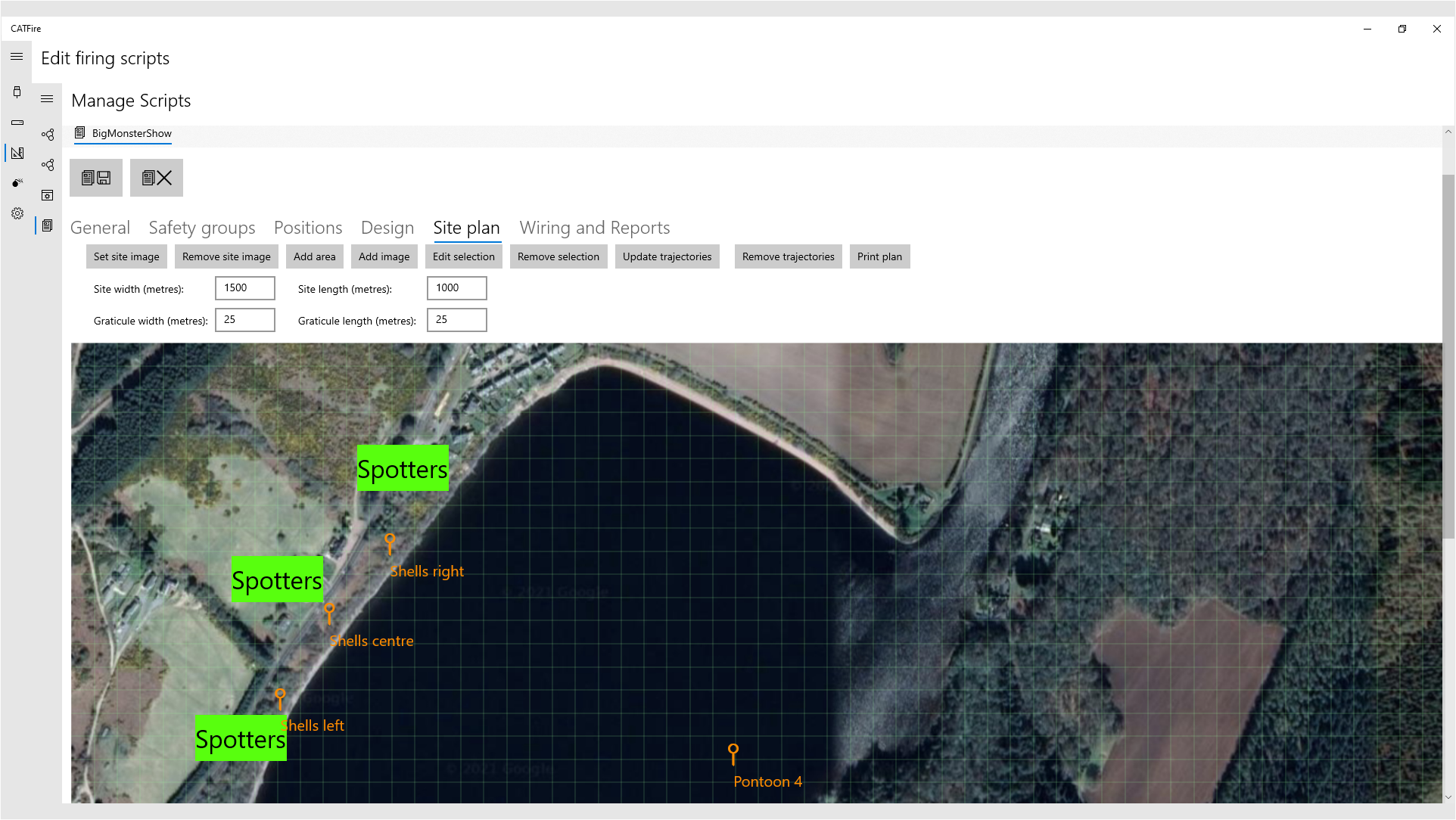This screenshot has width=1456, height=820.
Task: Select the ruler and set-square design icon
Action: (17, 153)
